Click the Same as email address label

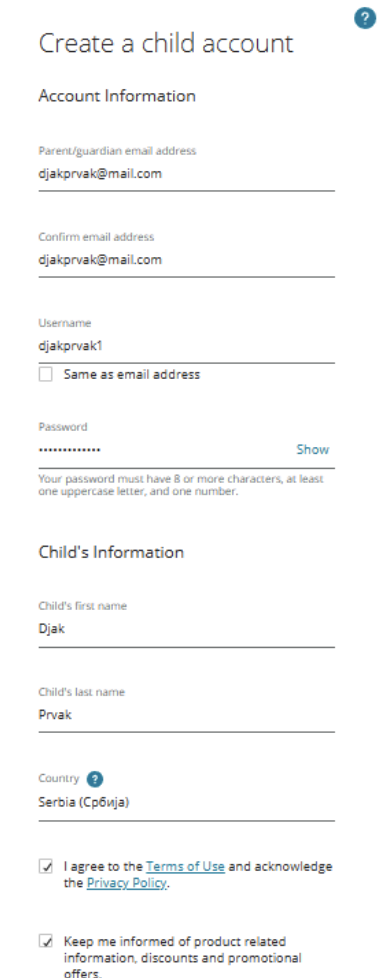coord(132,375)
